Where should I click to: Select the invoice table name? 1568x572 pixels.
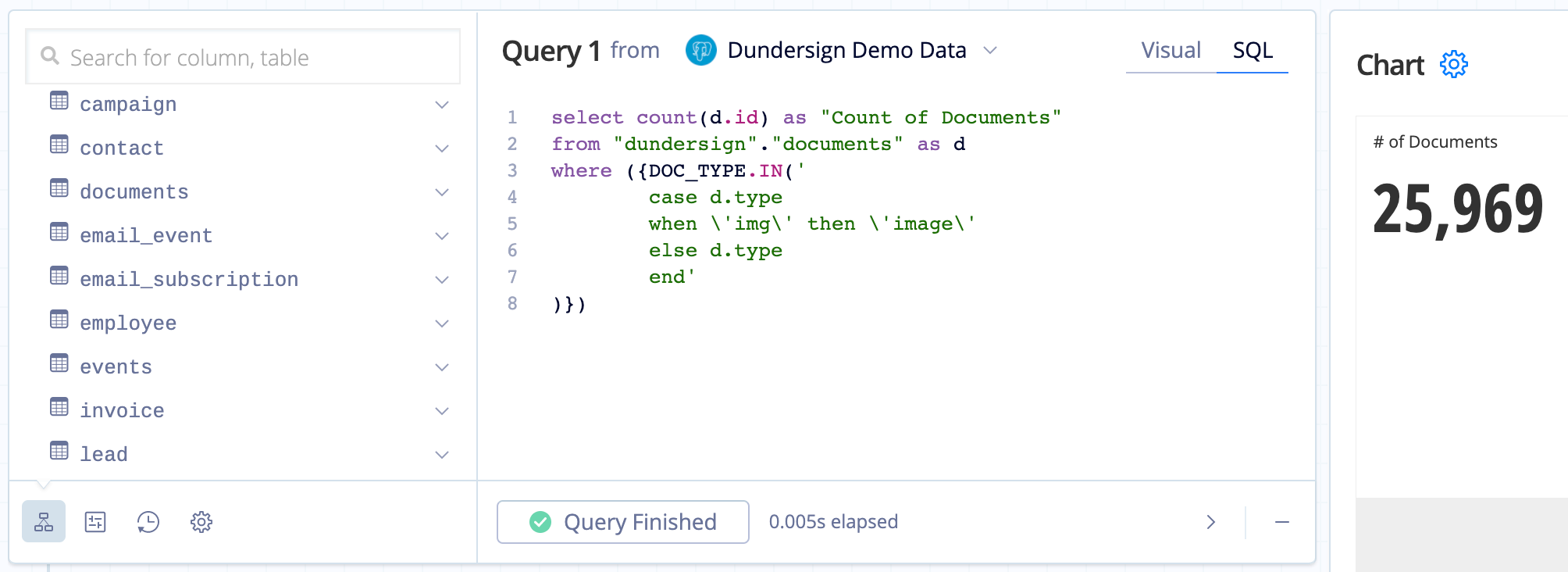tap(122, 411)
